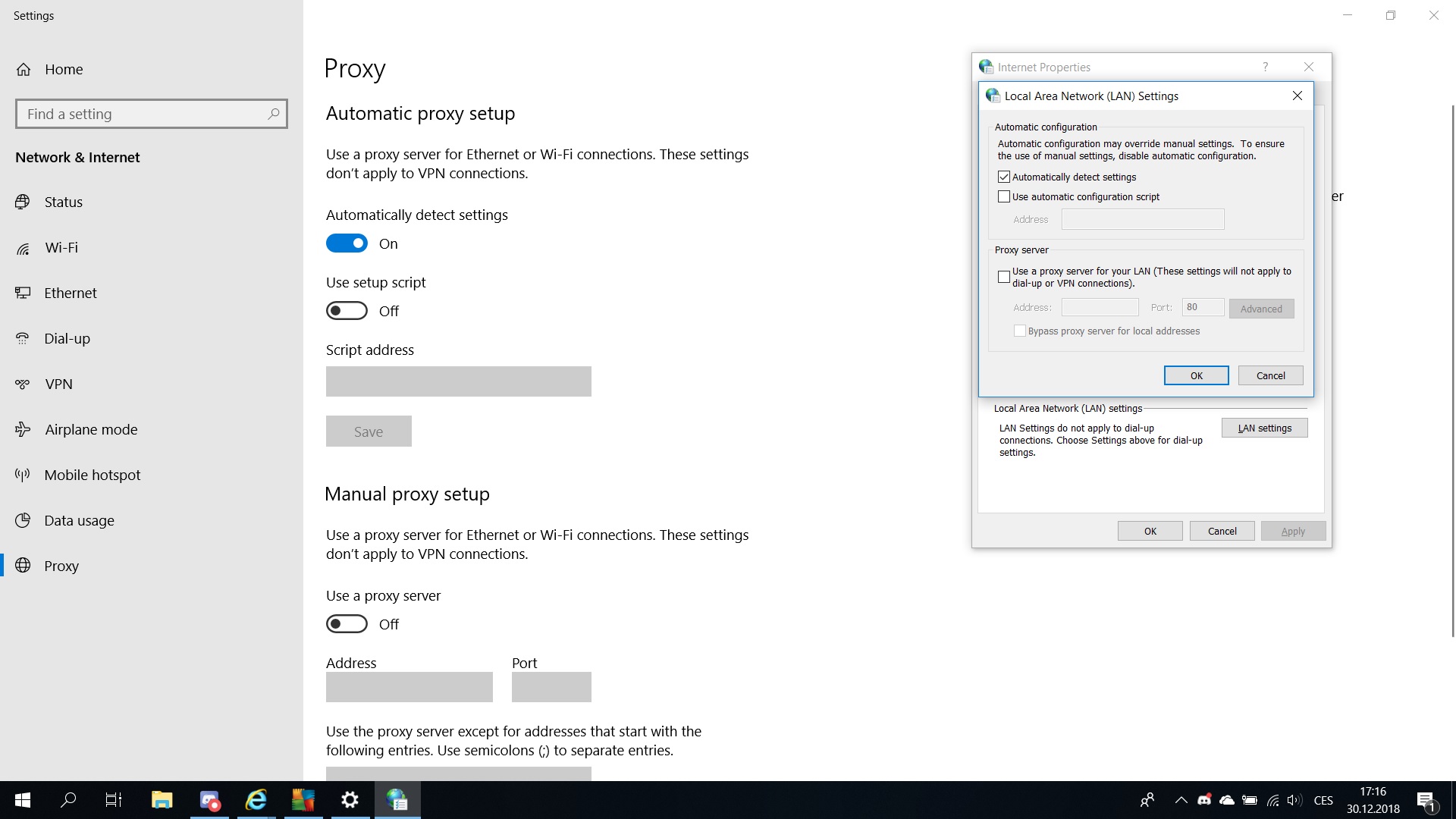Click the Port field showing 80
The image size is (1456, 819).
[1203, 307]
